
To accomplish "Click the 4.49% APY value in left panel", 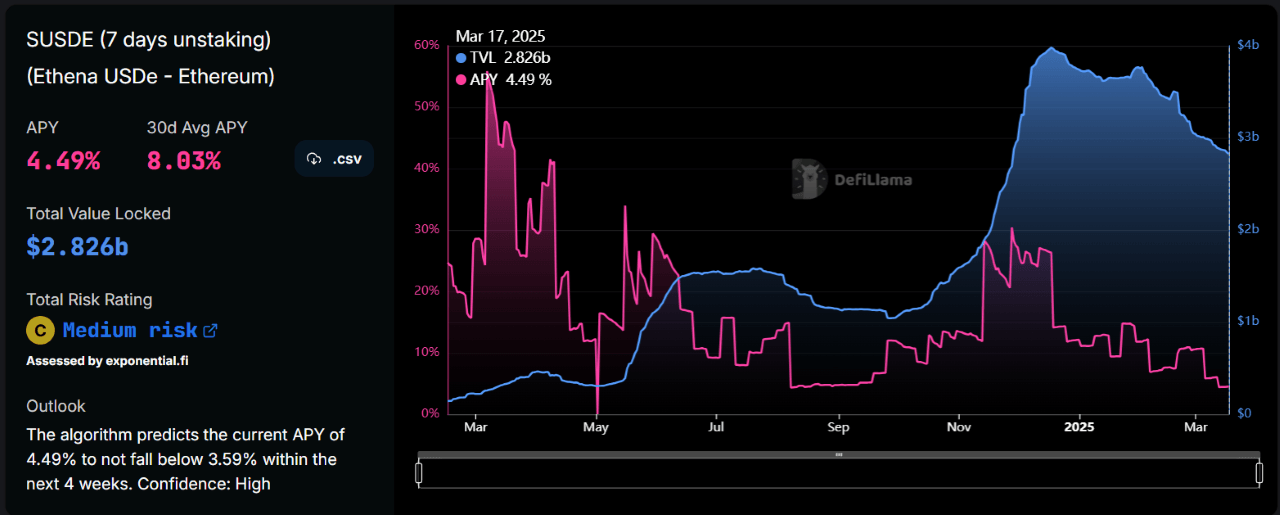I will (x=63, y=160).
